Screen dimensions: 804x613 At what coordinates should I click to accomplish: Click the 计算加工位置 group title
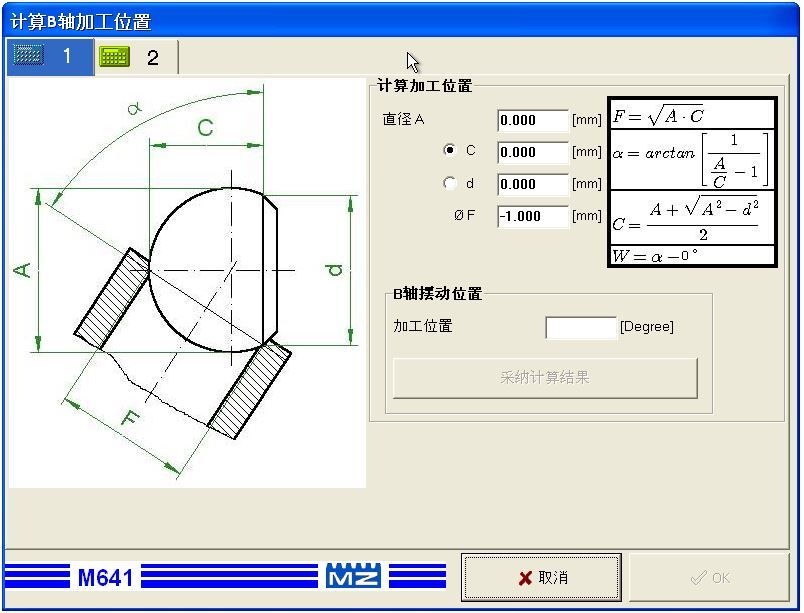[425, 86]
